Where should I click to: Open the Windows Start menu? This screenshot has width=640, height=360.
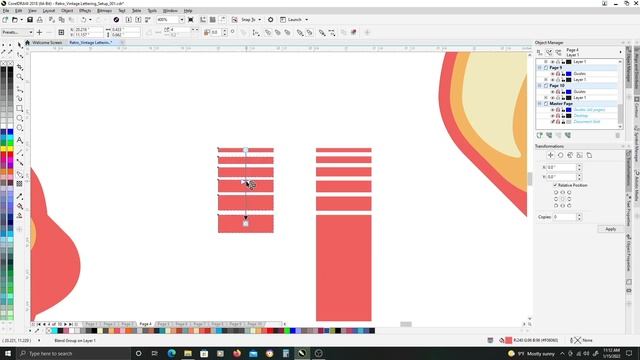point(8,353)
